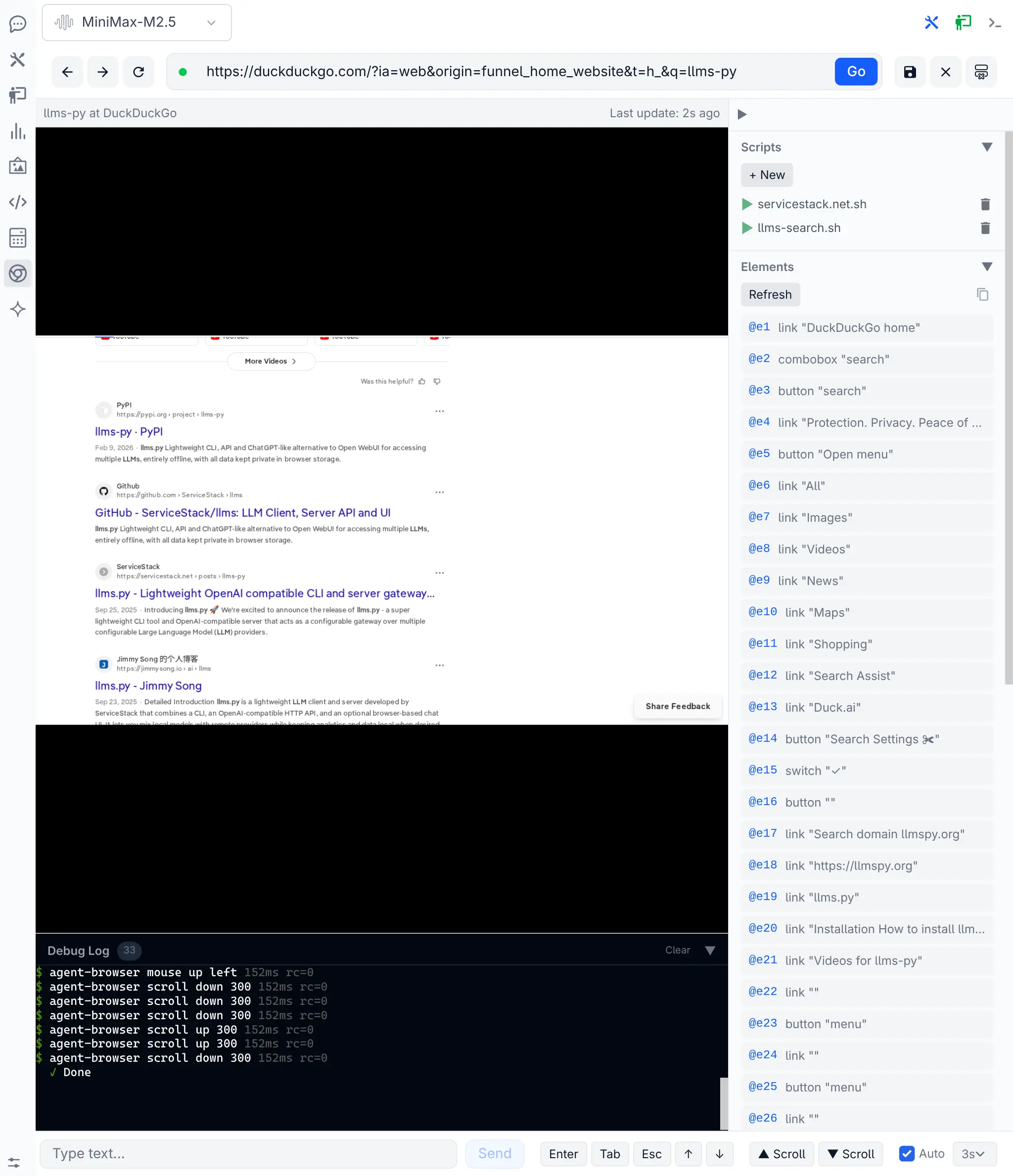Collapse the Elements section
1013x1176 pixels.
987,266
